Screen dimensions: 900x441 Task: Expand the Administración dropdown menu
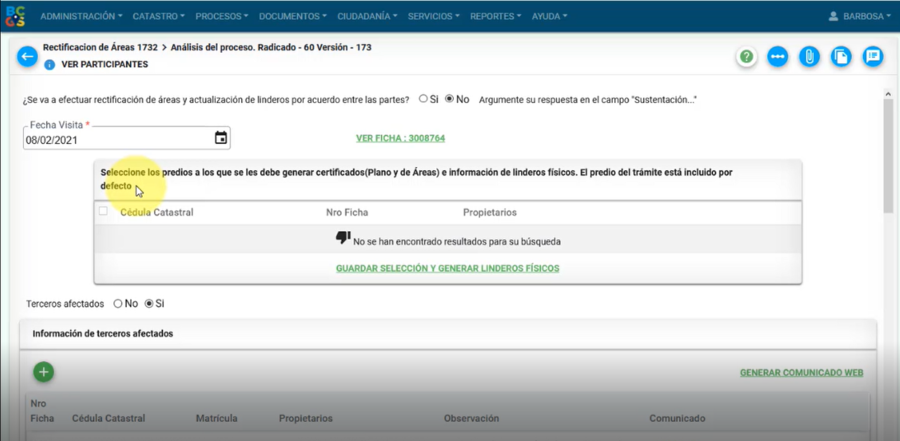tap(81, 16)
